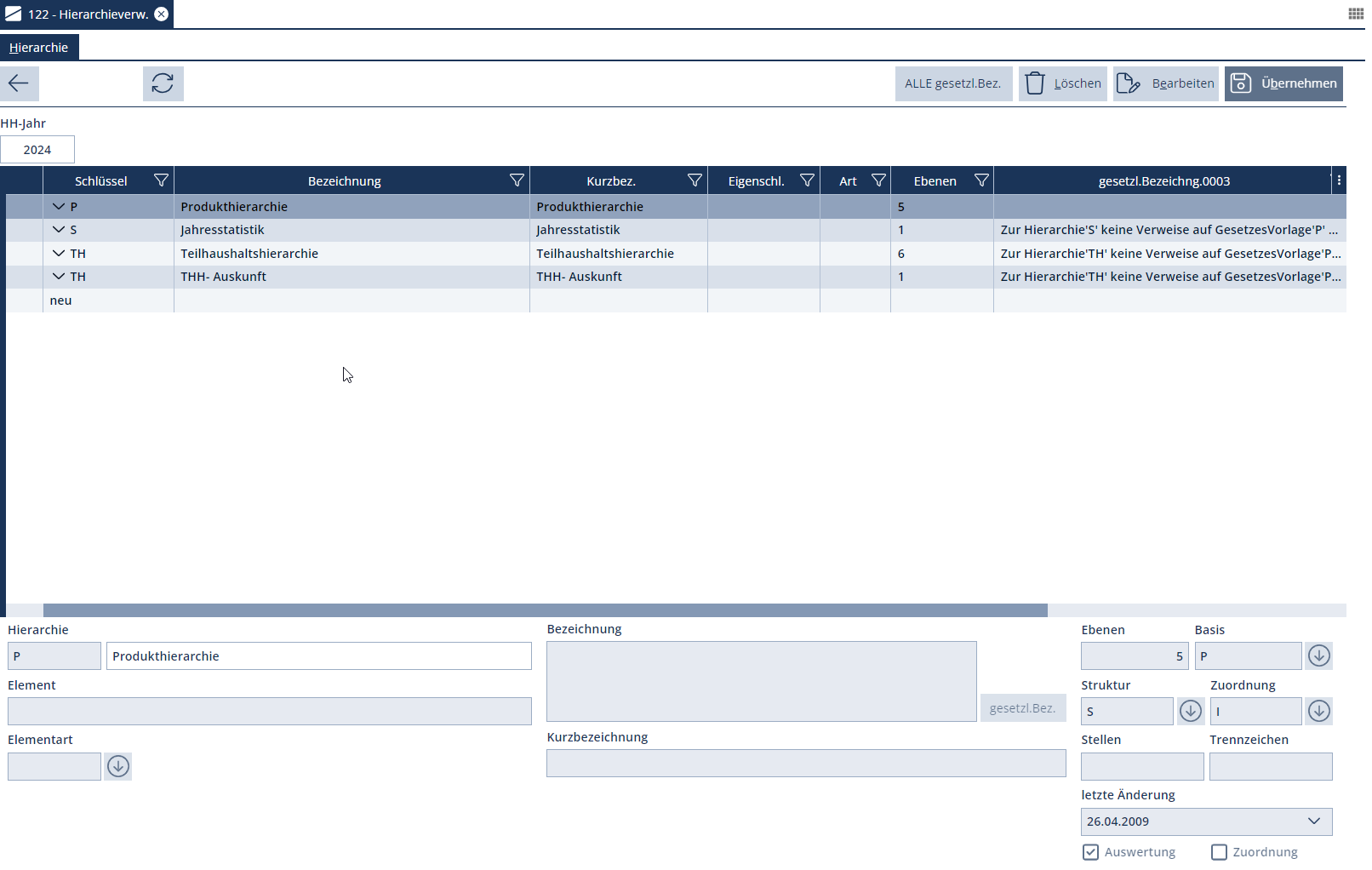Screen dimensions: 1372x870
Task: Filter the Bezeichnung column
Action: [517, 180]
